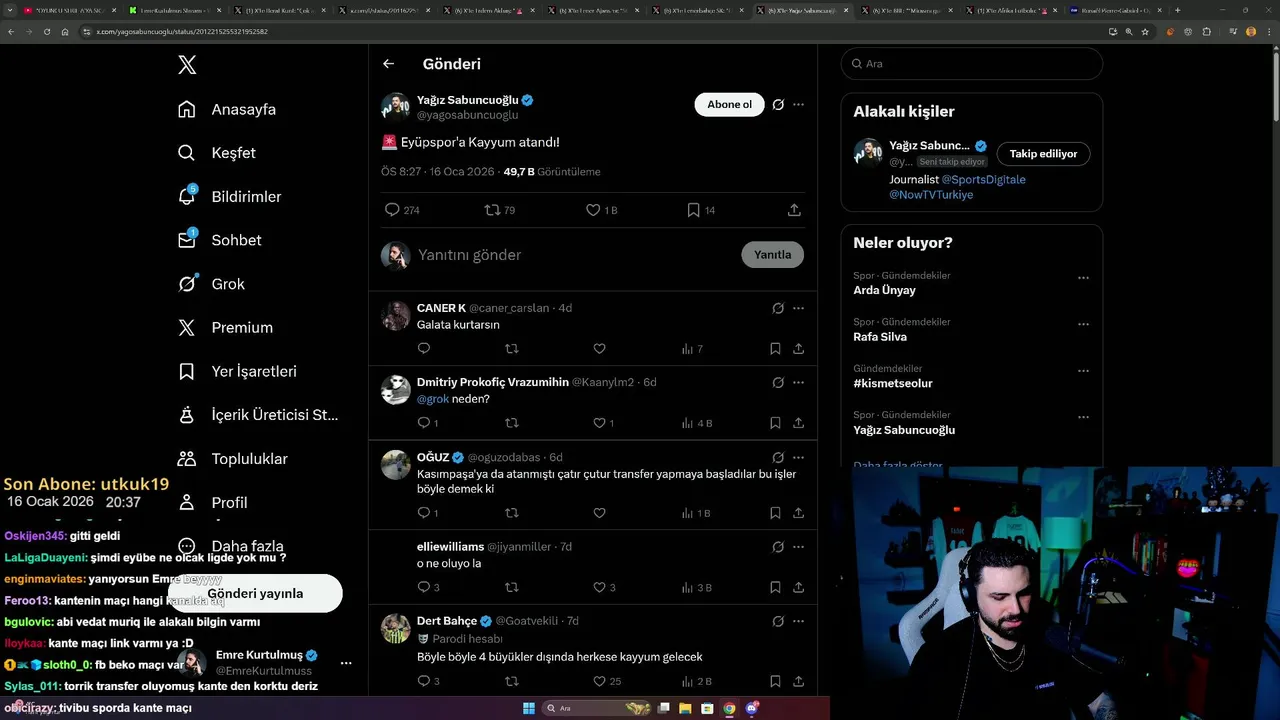Like OĞUZ's reply
Screen dimensions: 1280x720
pyautogui.click(x=599, y=513)
